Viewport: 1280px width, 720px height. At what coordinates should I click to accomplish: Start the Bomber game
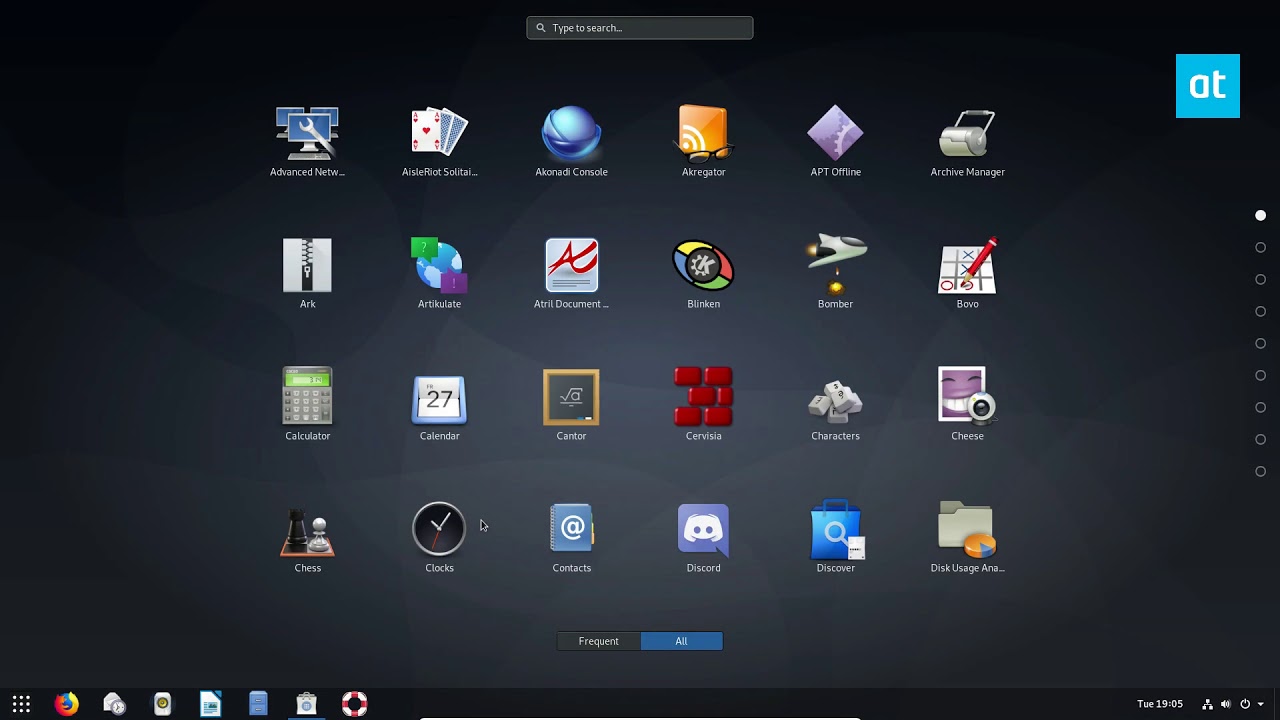tap(835, 266)
